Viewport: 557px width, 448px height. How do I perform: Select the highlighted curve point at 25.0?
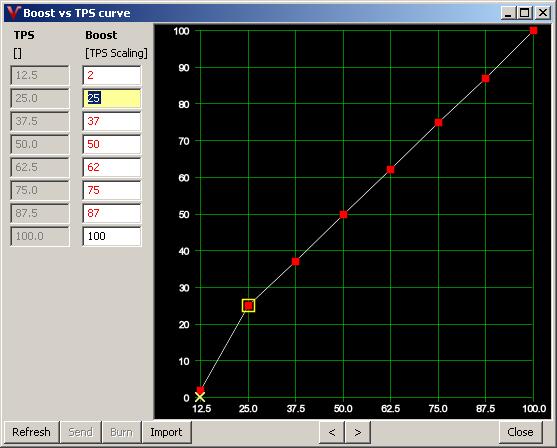click(x=249, y=306)
